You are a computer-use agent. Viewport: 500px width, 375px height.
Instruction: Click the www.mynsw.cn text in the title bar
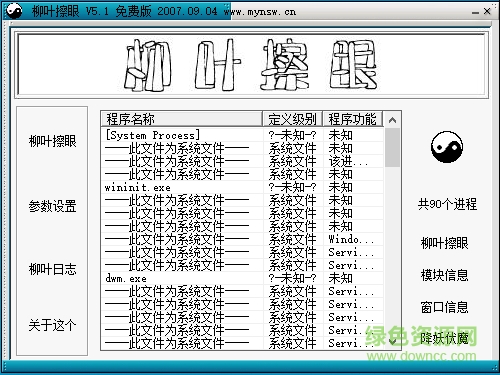pyautogui.click(x=260, y=12)
